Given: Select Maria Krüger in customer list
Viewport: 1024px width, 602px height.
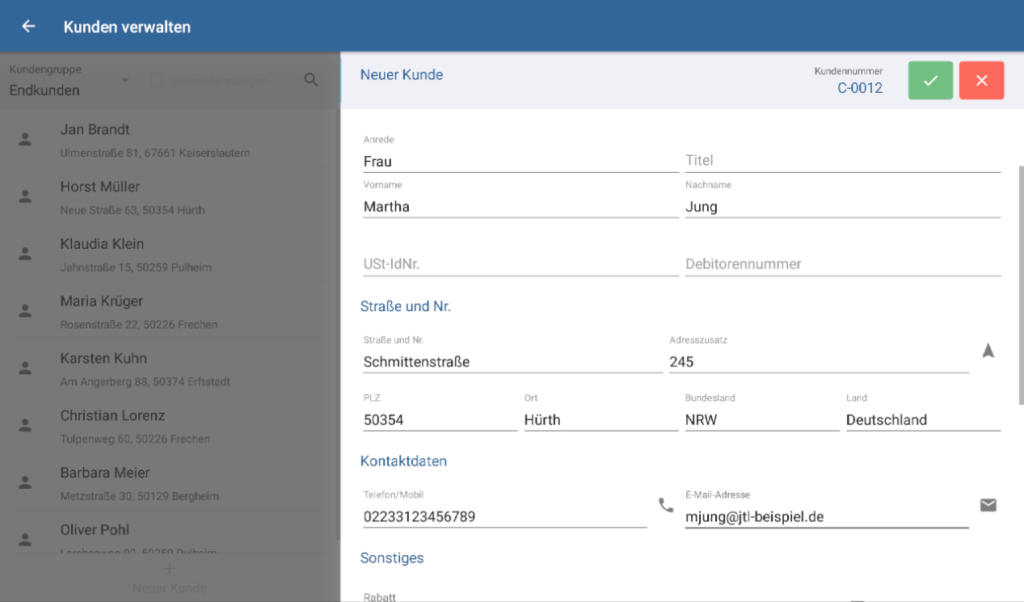Looking at the screenshot, I should (170, 311).
